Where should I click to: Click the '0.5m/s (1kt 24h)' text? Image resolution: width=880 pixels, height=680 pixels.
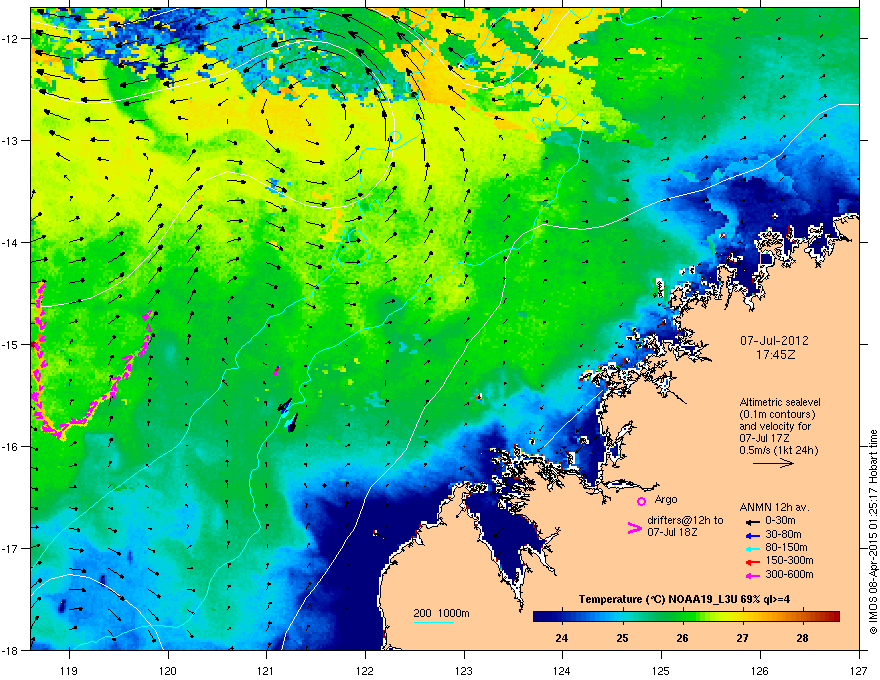pyautogui.click(x=778, y=450)
